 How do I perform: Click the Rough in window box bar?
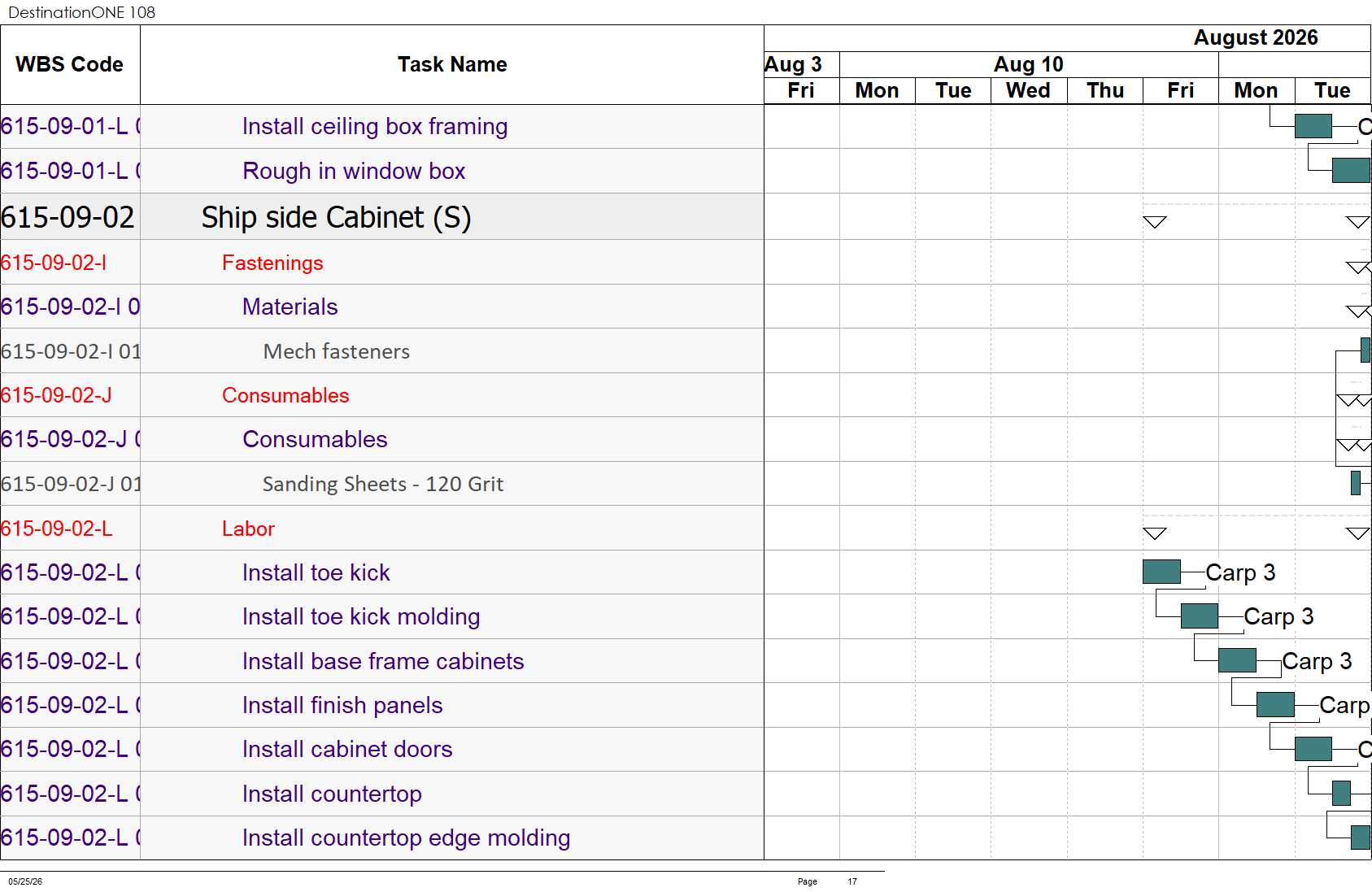1351,170
